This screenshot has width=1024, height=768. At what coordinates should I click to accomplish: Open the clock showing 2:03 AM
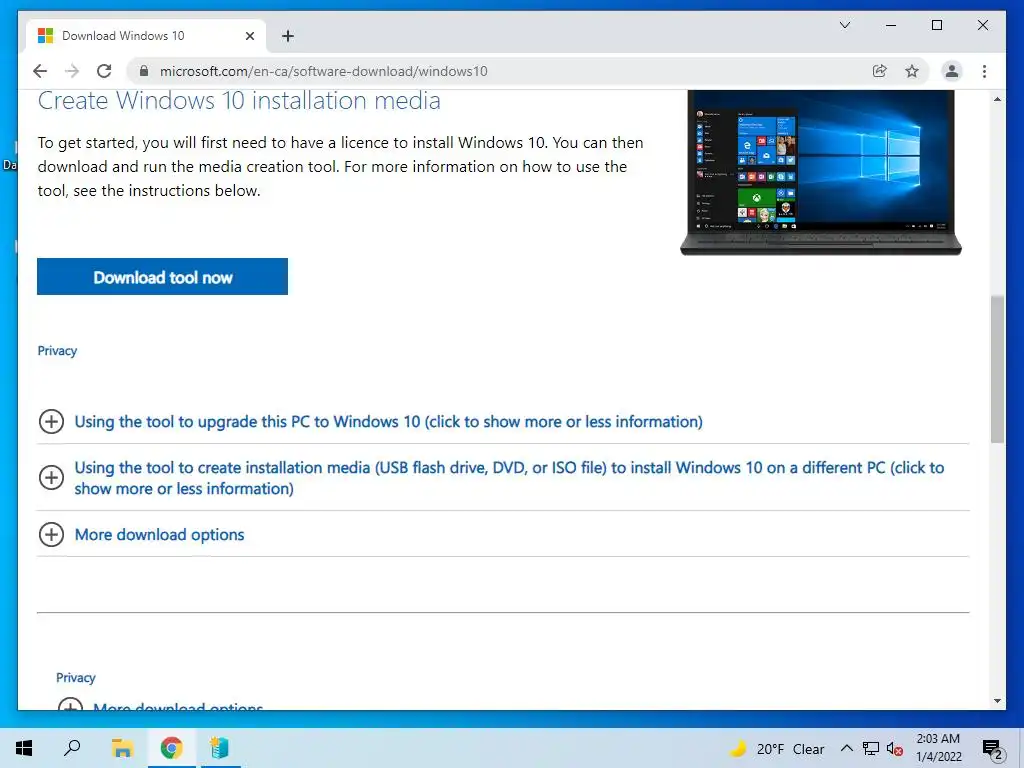coord(938,748)
